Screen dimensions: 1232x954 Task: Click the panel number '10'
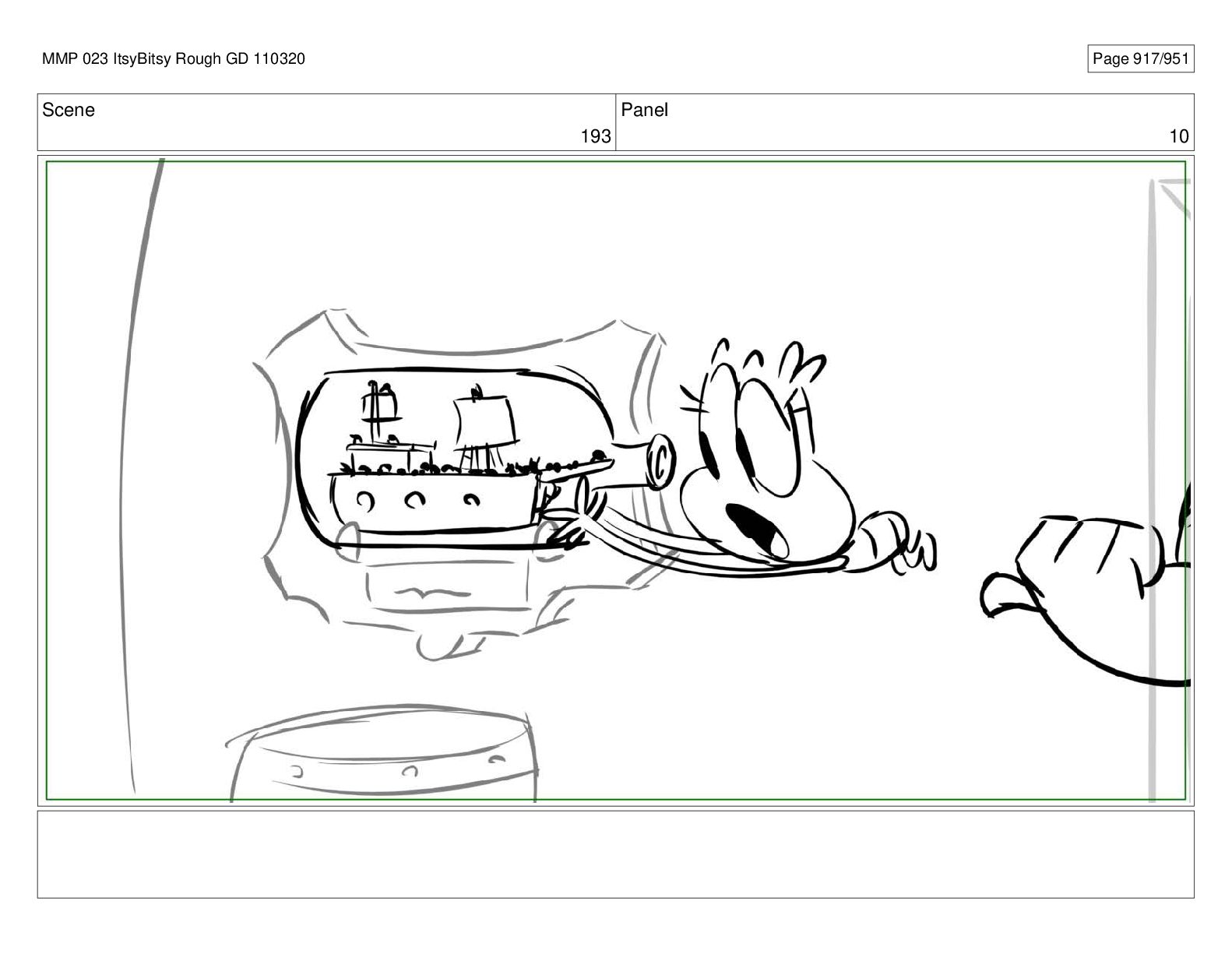1179,136
